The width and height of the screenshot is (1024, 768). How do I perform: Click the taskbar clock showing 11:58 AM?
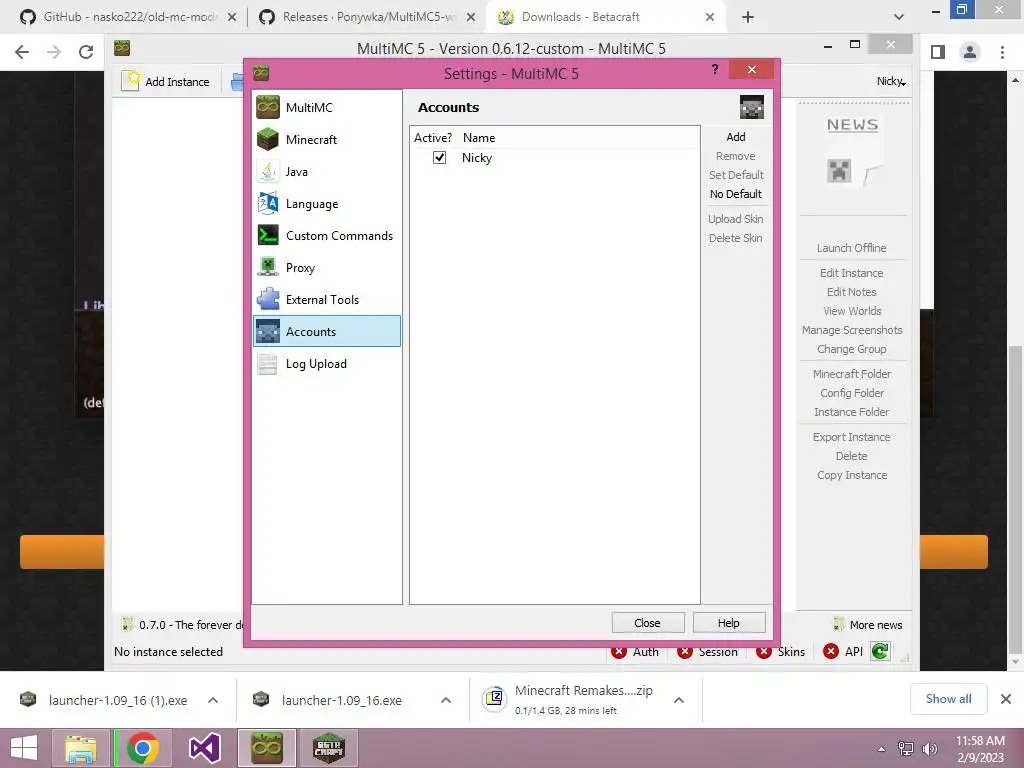(980, 748)
